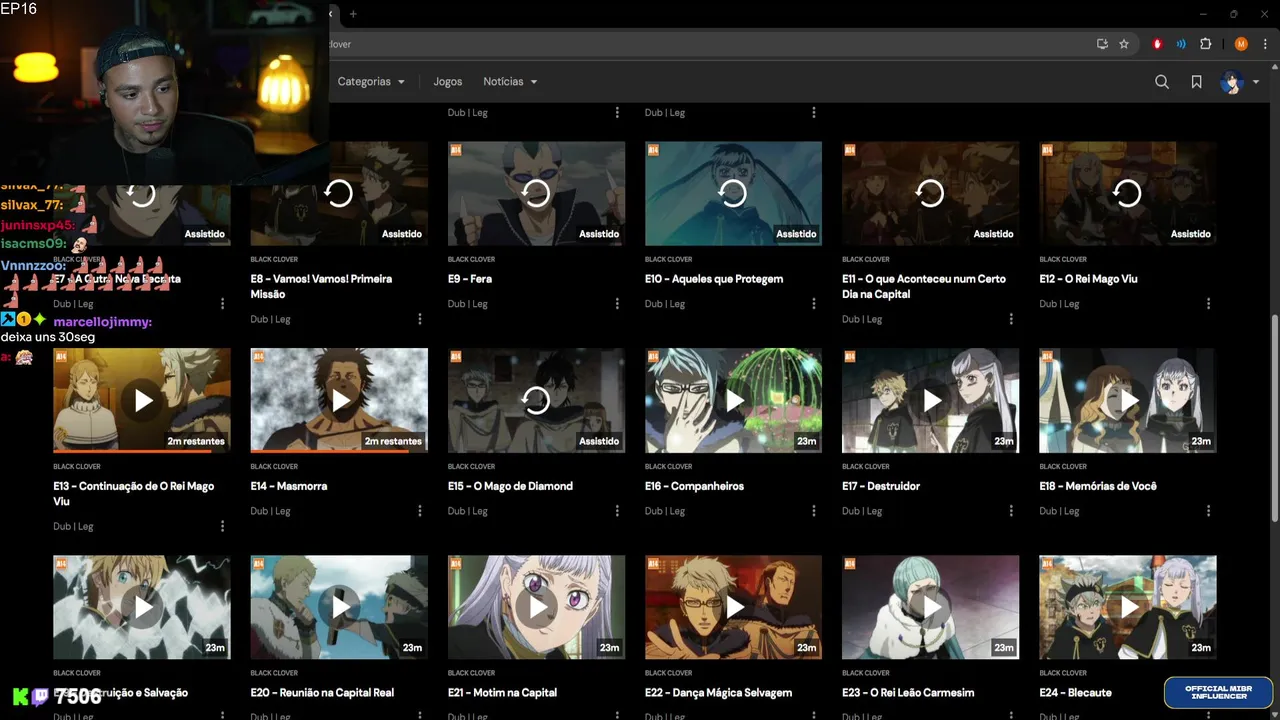This screenshot has height=720, width=1280.
Task: Open the Jogos menu item
Action: point(448,82)
